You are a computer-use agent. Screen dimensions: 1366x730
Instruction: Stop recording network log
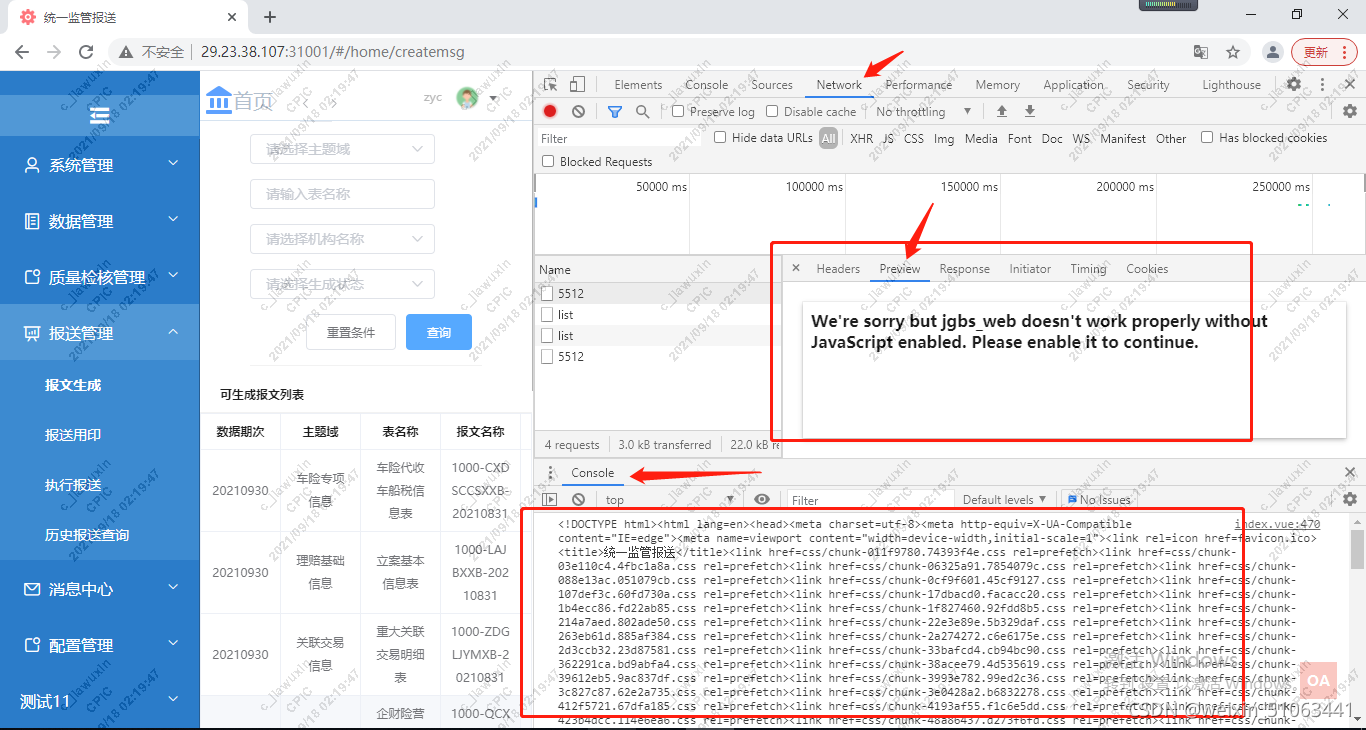(x=550, y=111)
